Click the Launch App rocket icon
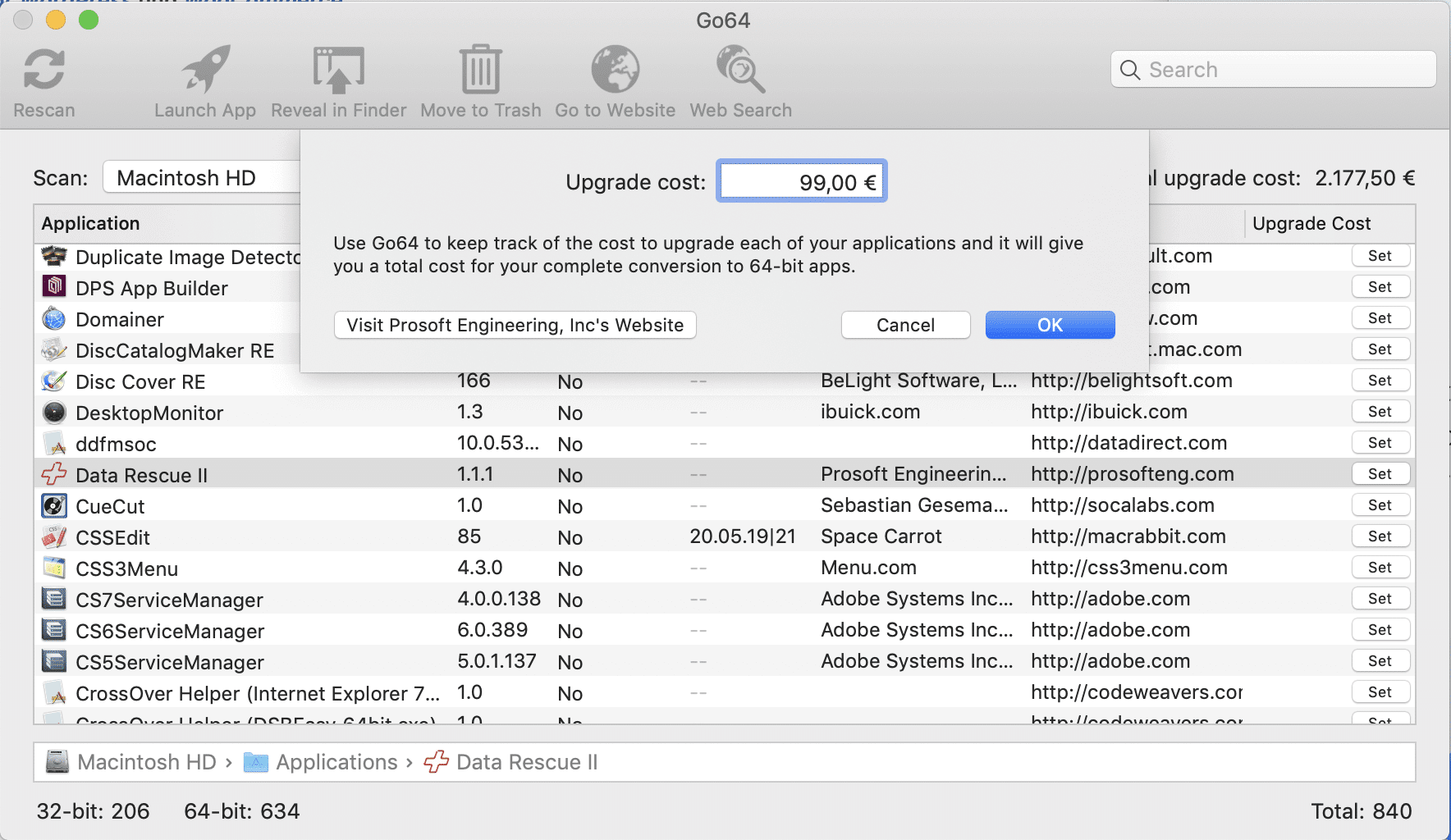Viewport: 1451px width, 840px height. tap(205, 69)
